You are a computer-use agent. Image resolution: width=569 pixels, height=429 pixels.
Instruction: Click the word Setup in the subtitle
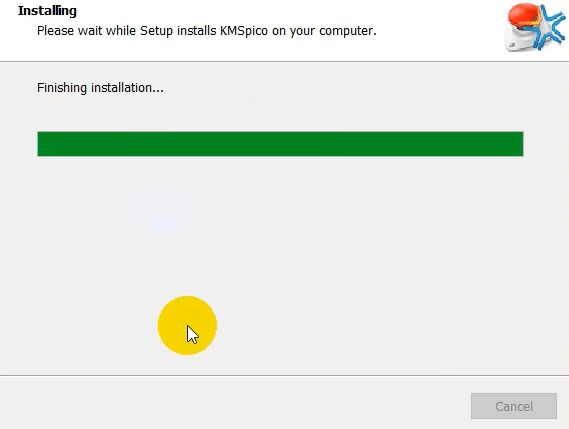point(156,31)
